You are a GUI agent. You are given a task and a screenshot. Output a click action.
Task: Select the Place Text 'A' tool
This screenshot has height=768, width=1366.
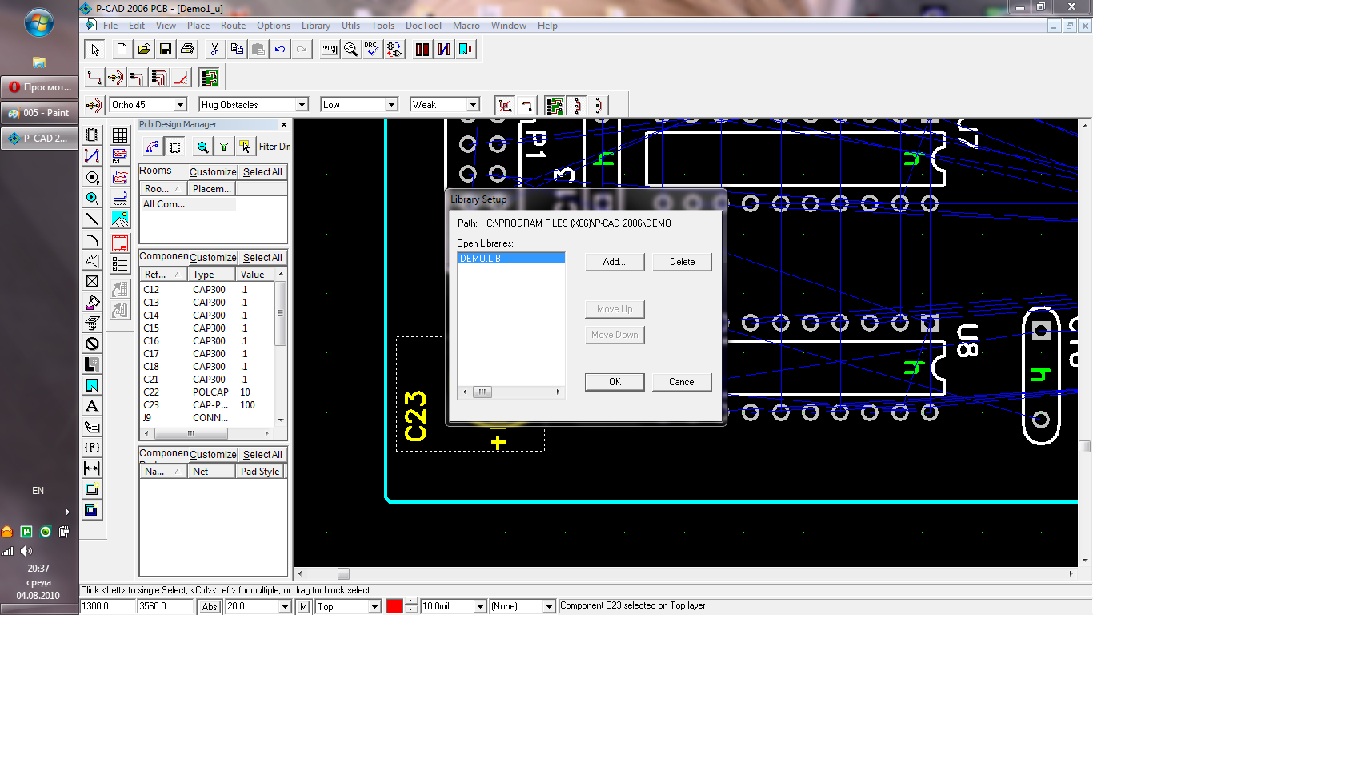point(92,406)
